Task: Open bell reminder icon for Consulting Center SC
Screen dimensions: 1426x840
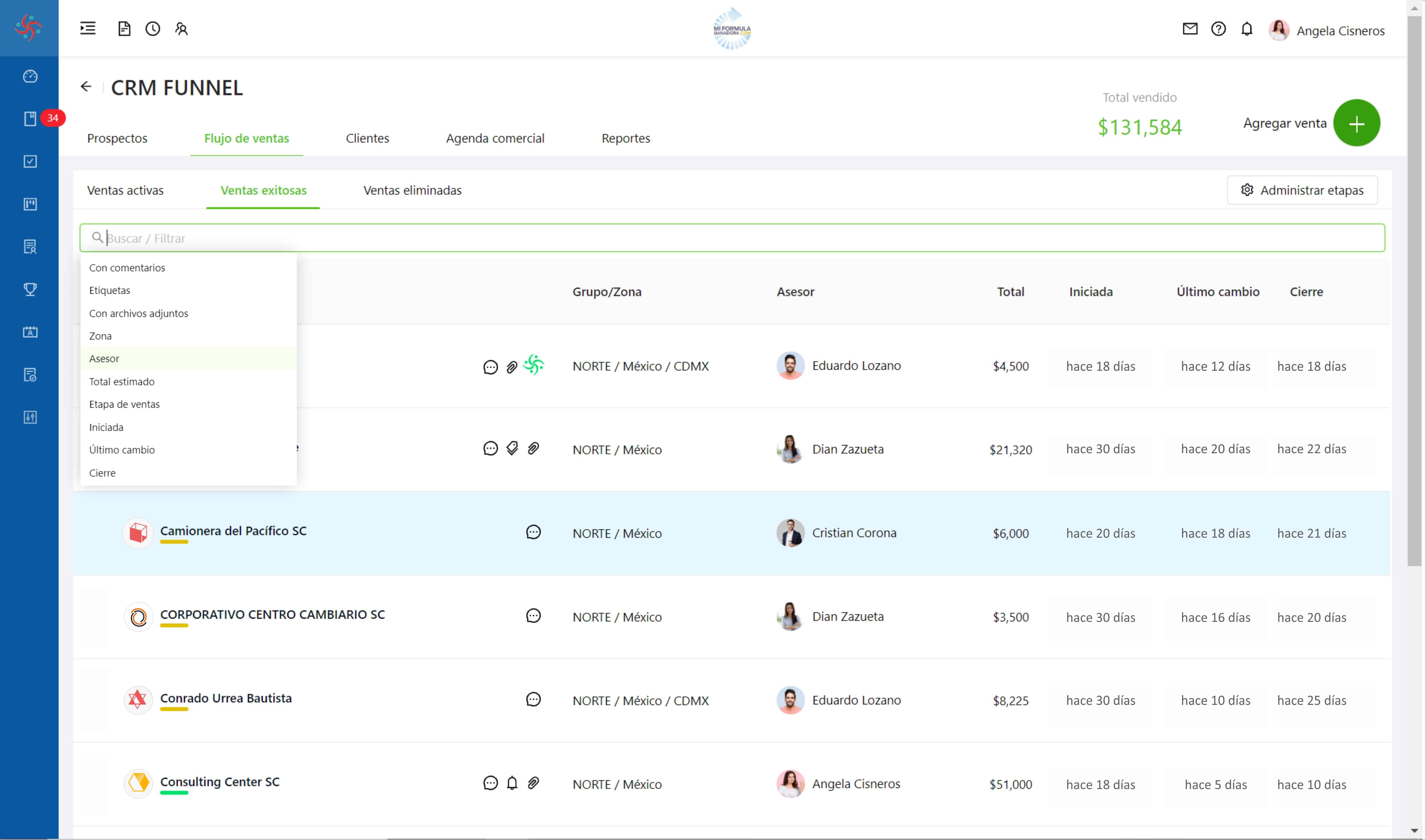Action: [512, 783]
